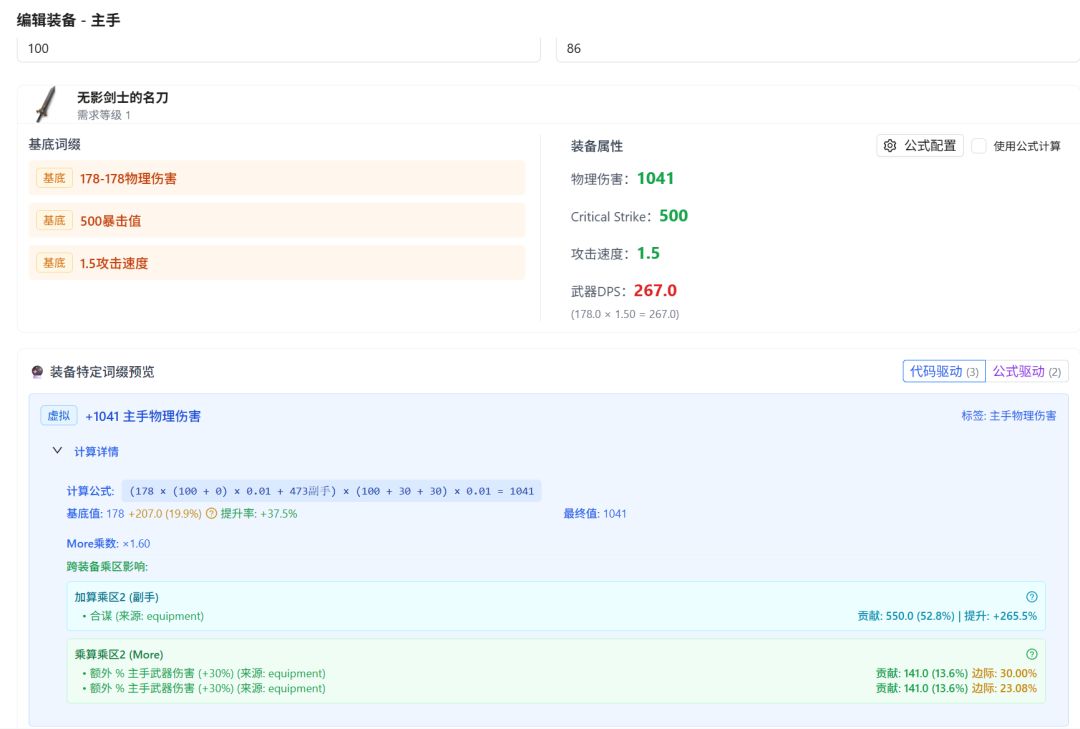Focus the input field containing 86
The height and width of the screenshot is (729, 1080).
817,48
